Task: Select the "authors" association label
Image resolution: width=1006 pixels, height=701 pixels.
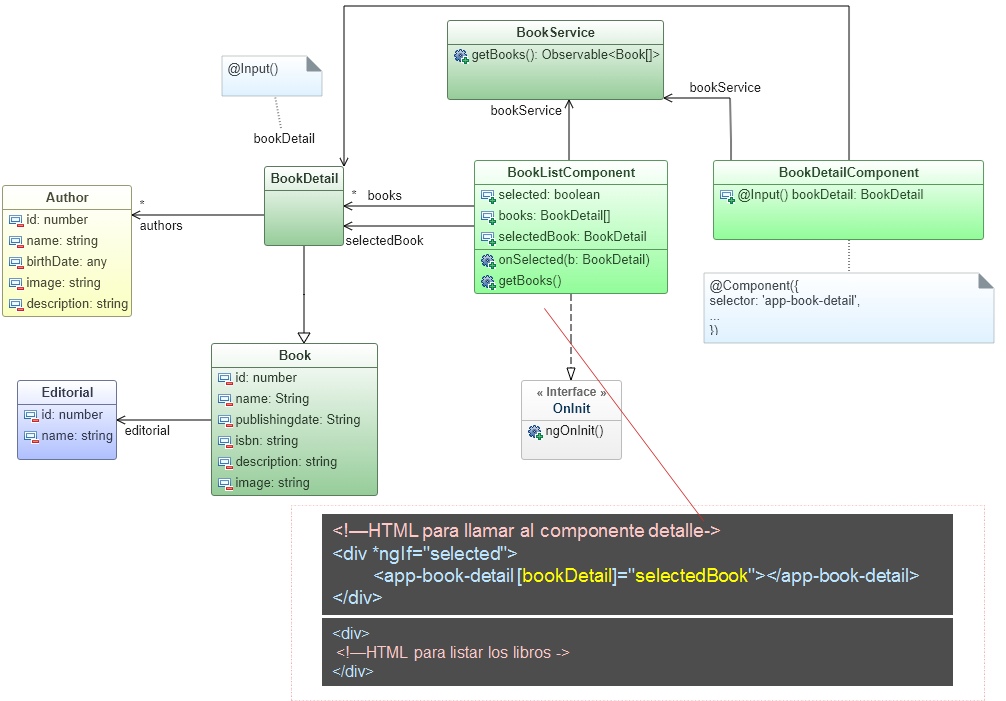Action: click(161, 226)
